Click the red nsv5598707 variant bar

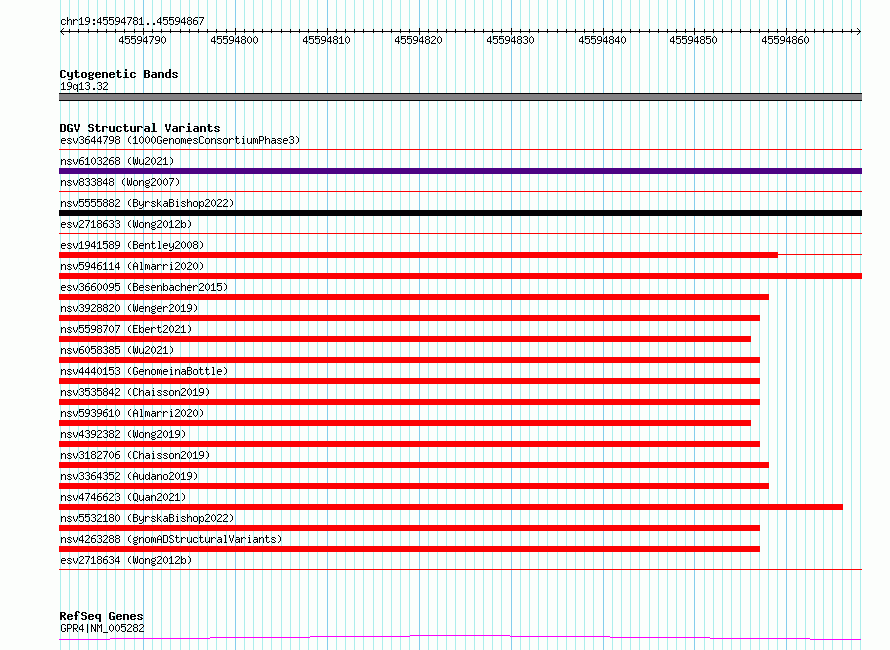405,339
